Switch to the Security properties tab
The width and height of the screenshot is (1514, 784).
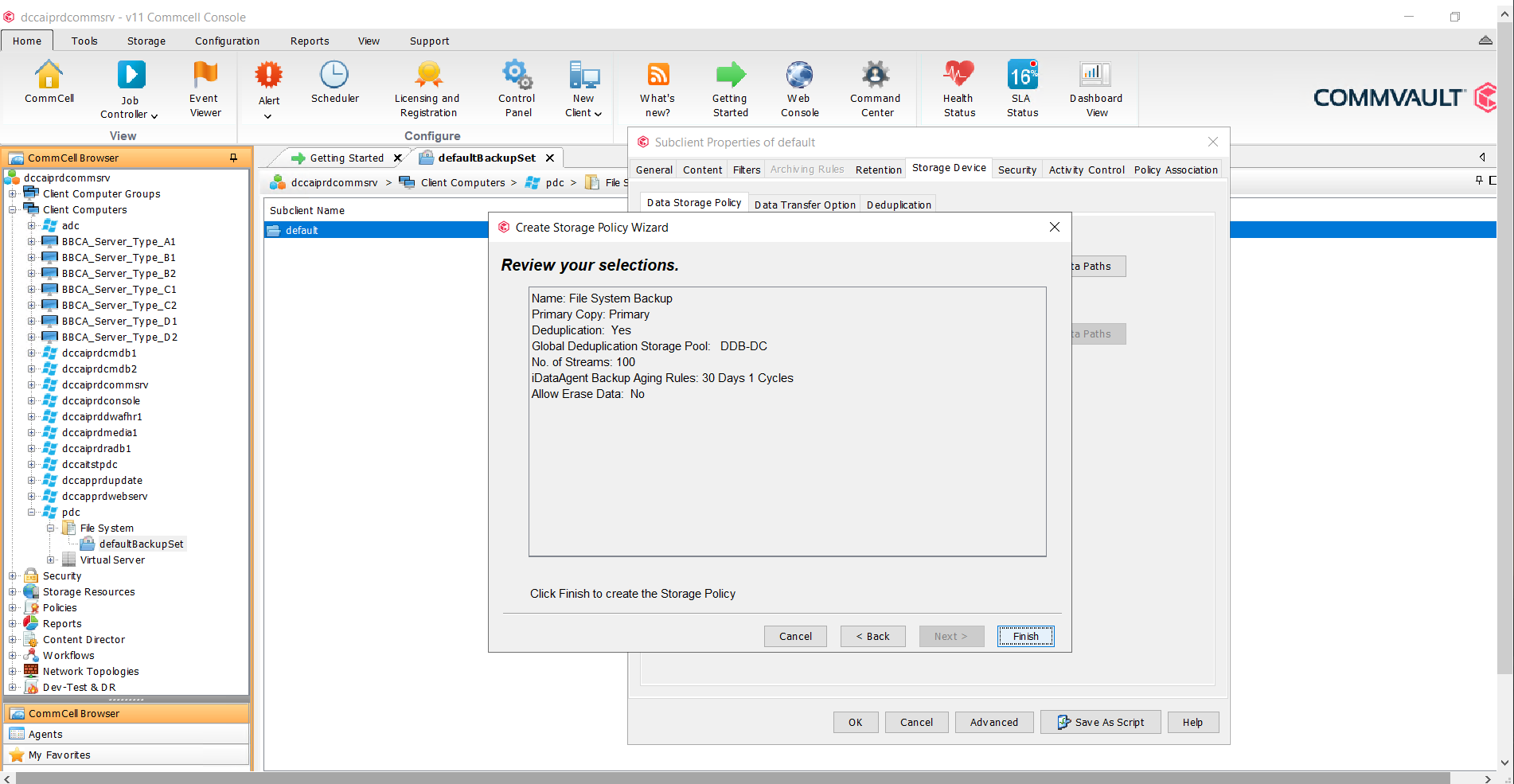[1016, 170]
